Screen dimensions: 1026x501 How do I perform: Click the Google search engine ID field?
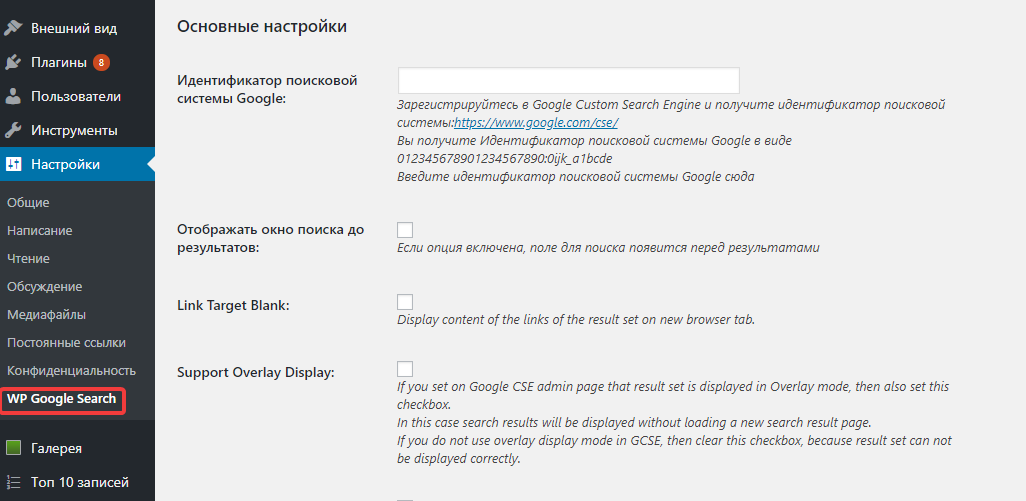(569, 80)
